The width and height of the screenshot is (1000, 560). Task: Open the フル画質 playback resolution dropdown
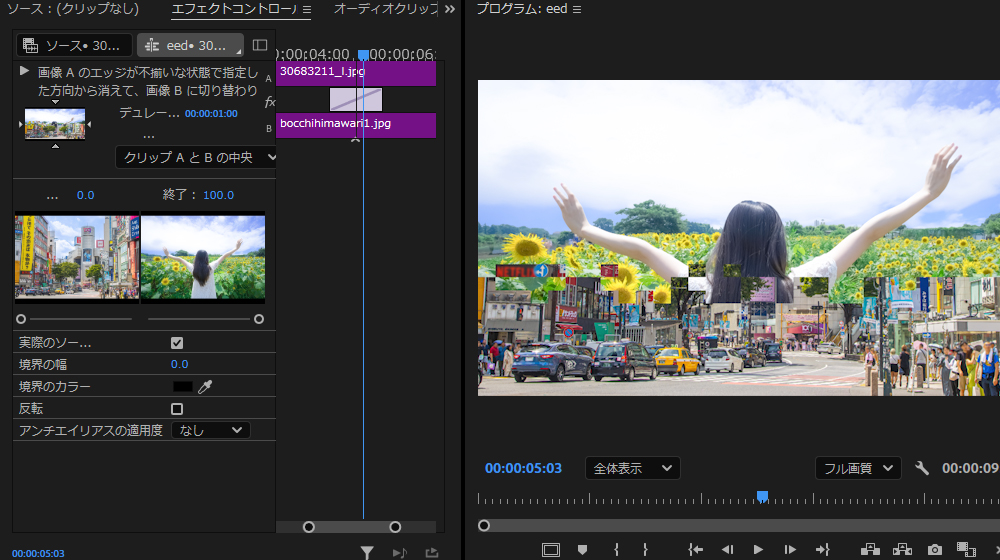point(858,469)
